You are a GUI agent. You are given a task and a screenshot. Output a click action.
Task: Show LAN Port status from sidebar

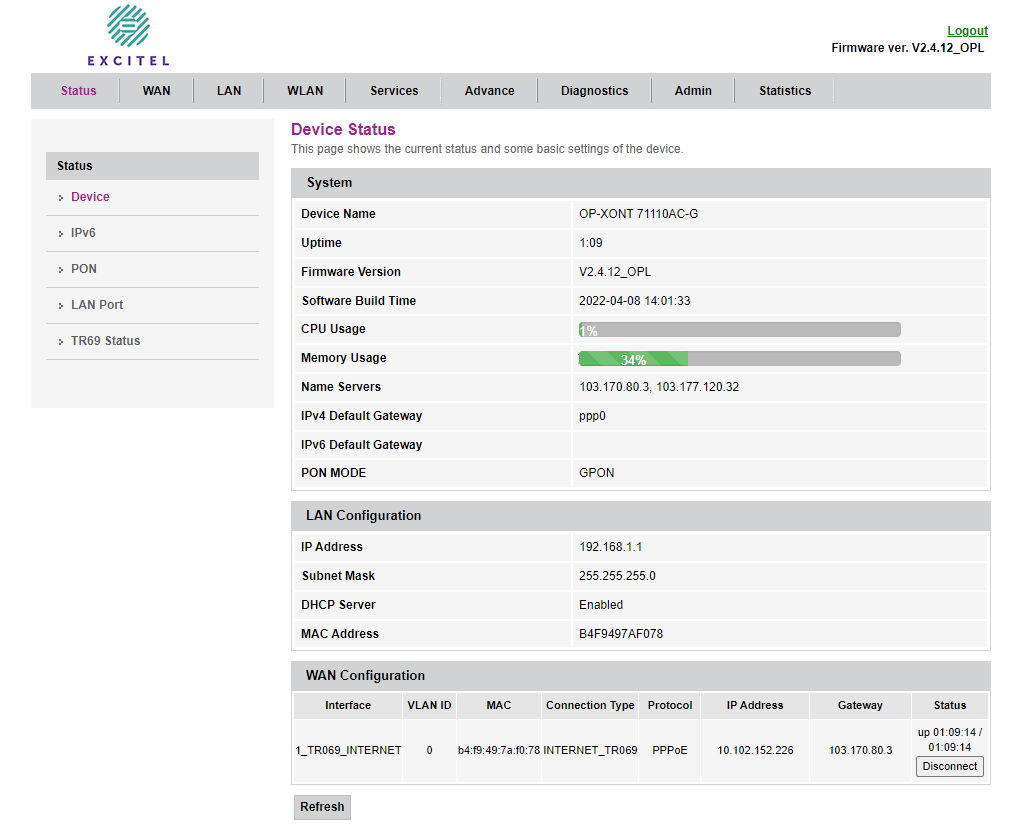coord(97,305)
